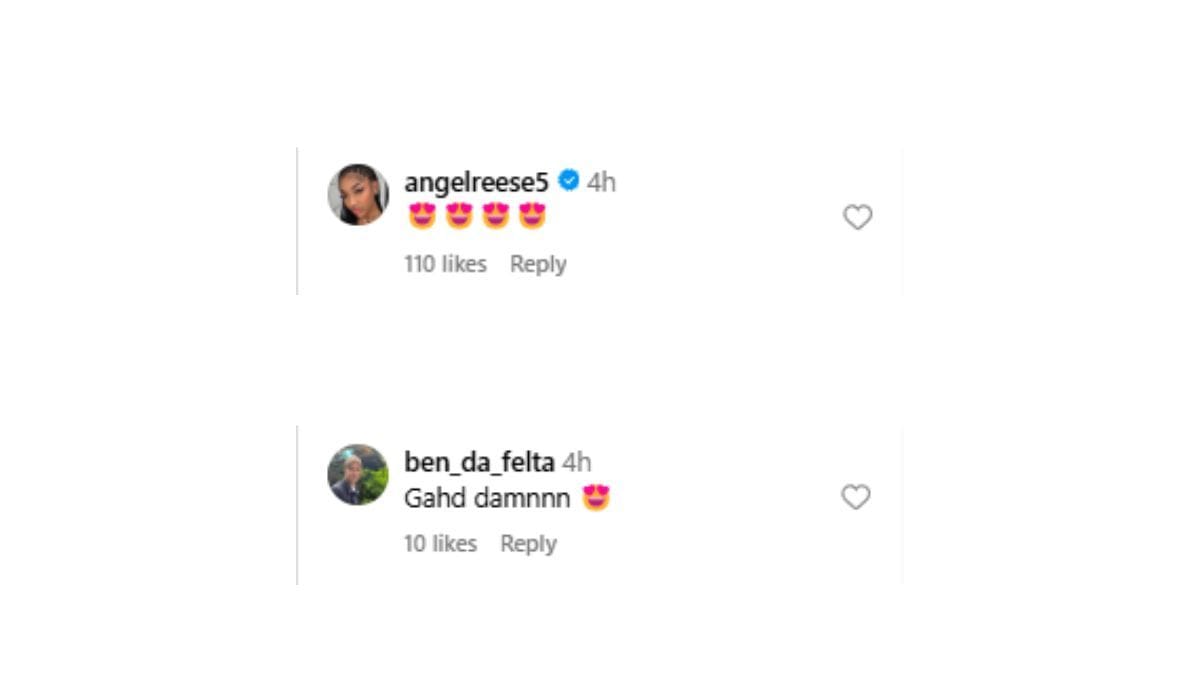Screen dimensions: 1200x700
Task: Open ben_da_felta's profile via username
Action: 478,461
